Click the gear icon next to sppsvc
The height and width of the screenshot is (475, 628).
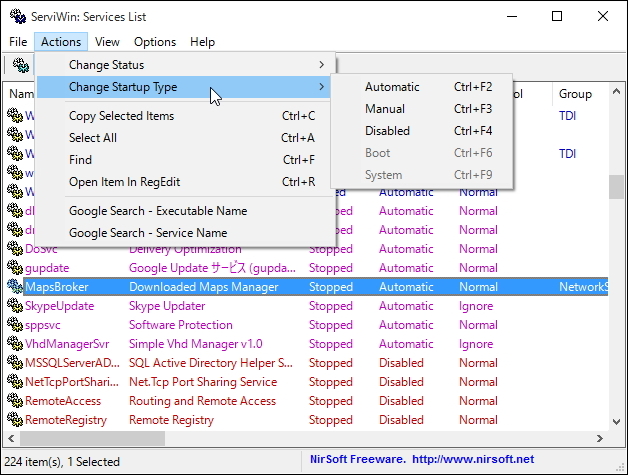coord(15,325)
